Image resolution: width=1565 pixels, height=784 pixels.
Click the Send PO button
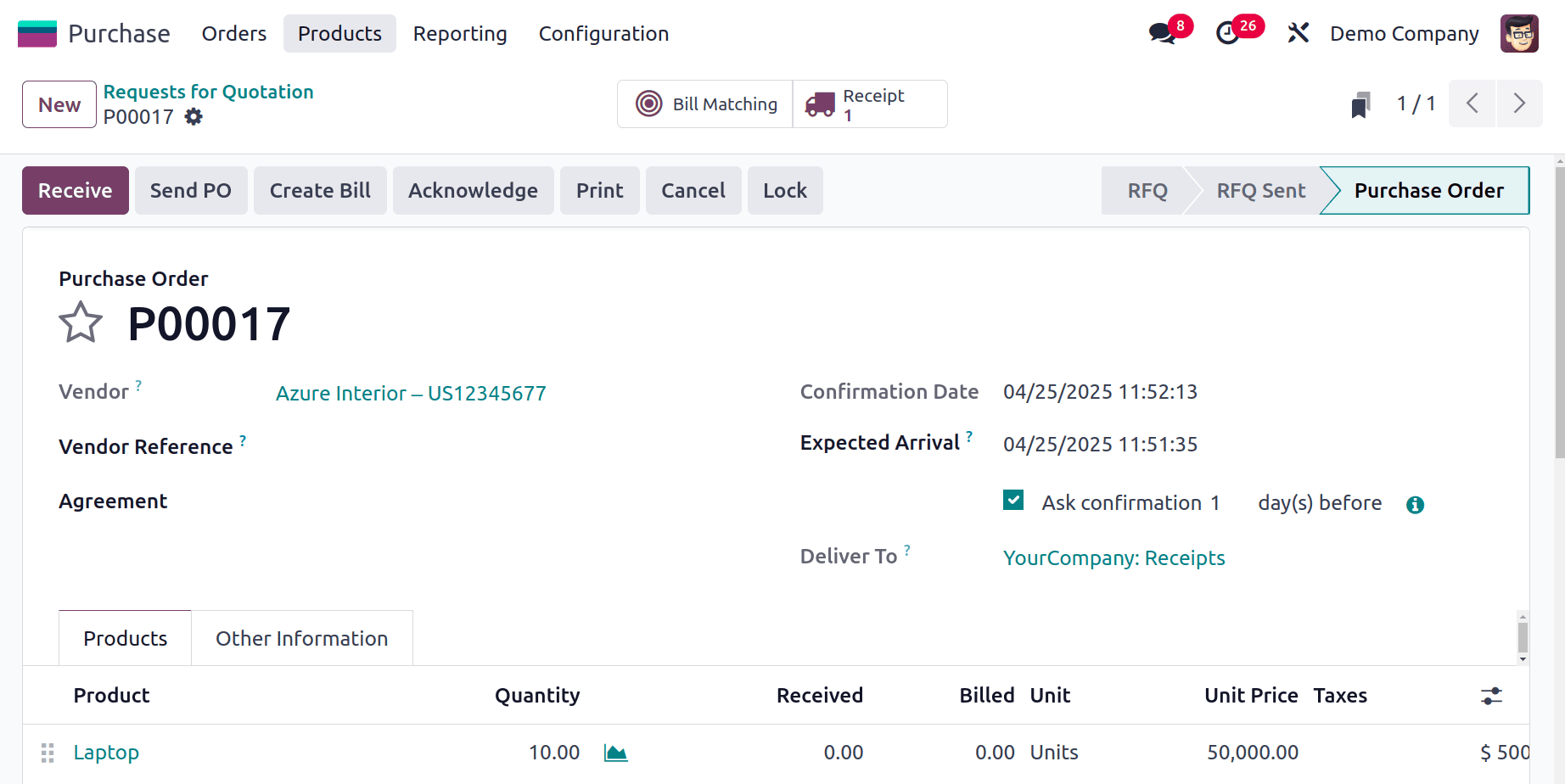pyautogui.click(x=191, y=190)
